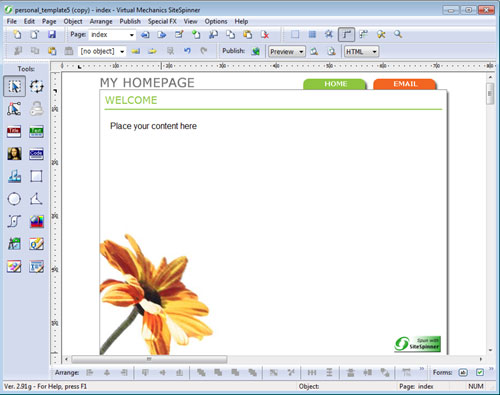The height and width of the screenshot is (395, 500).
Task: Click the Undo arrow icon
Action: click(187, 51)
